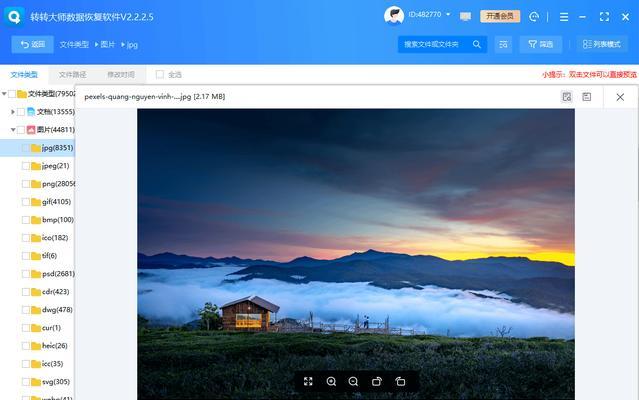639x400 pixels.
Task: Click the psd(2681) folder icon
Action: 36,274
